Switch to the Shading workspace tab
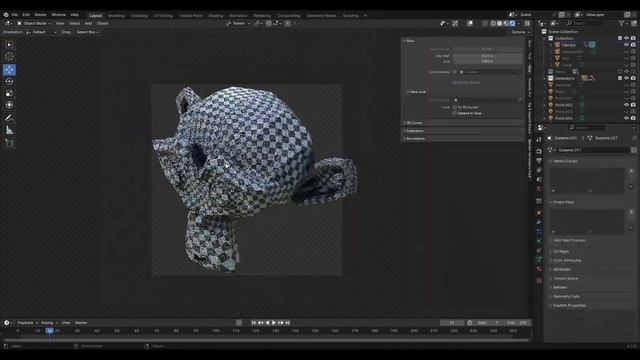Image resolution: width=640 pixels, height=360 pixels. [216, 16]
